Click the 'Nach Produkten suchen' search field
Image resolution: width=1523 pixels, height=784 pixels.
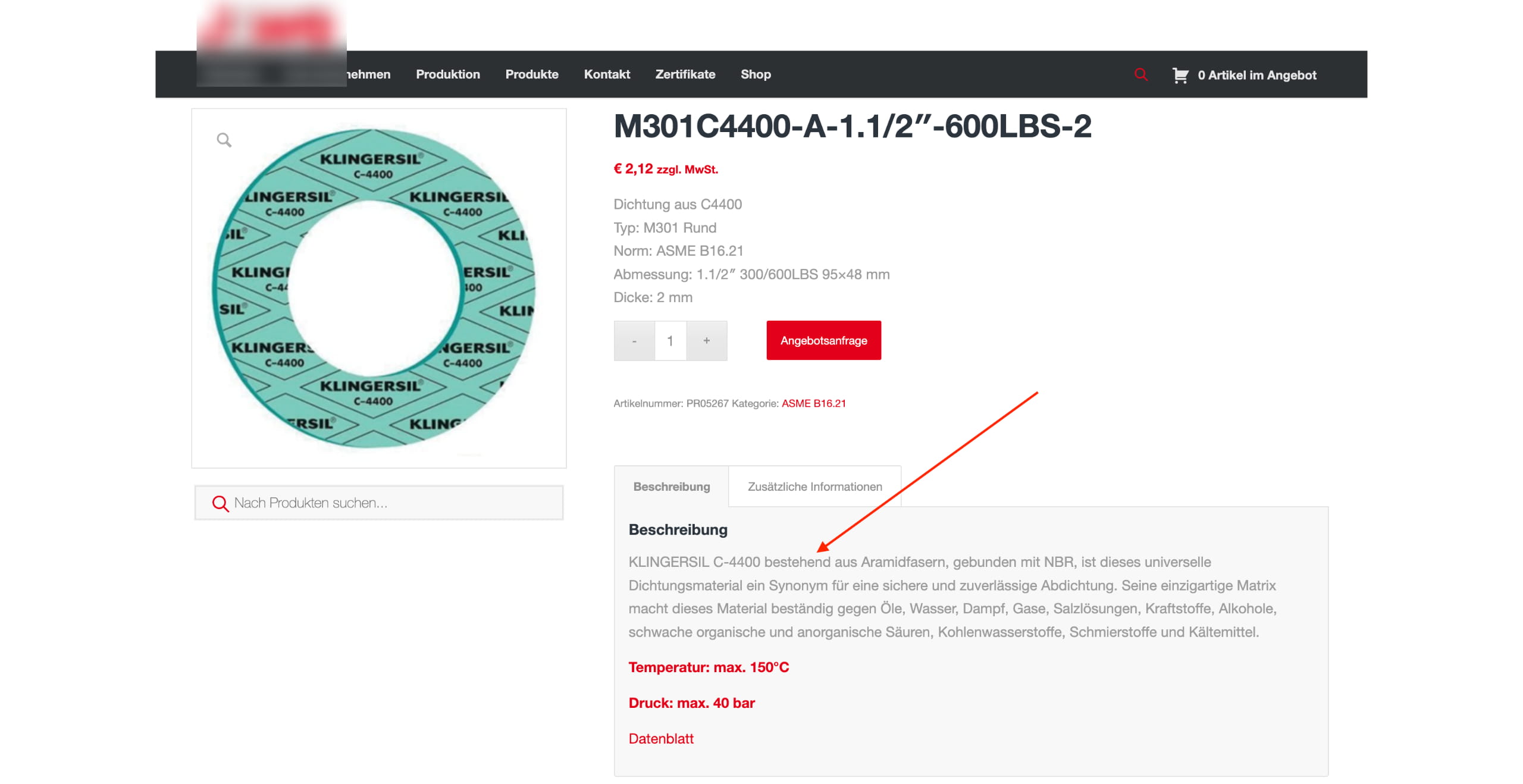[x=379, y=503]
